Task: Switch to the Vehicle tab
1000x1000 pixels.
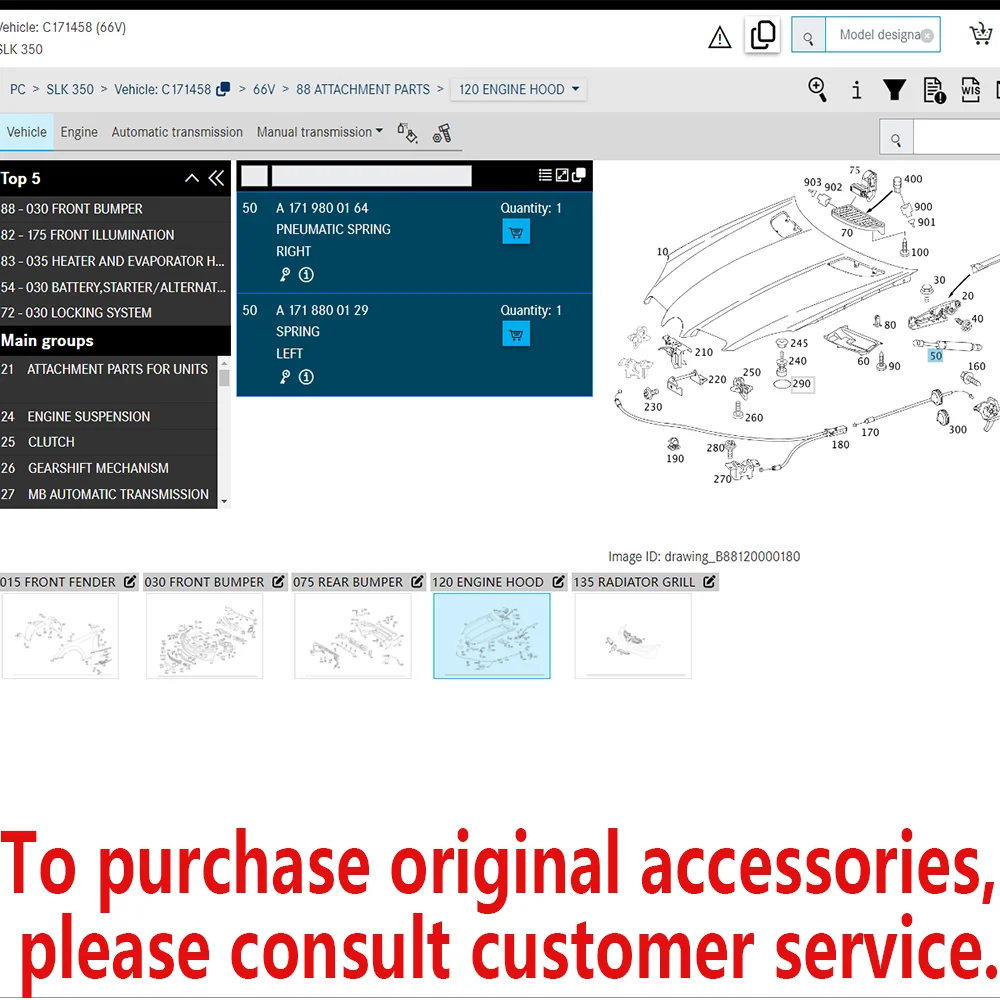Action: 26,132
